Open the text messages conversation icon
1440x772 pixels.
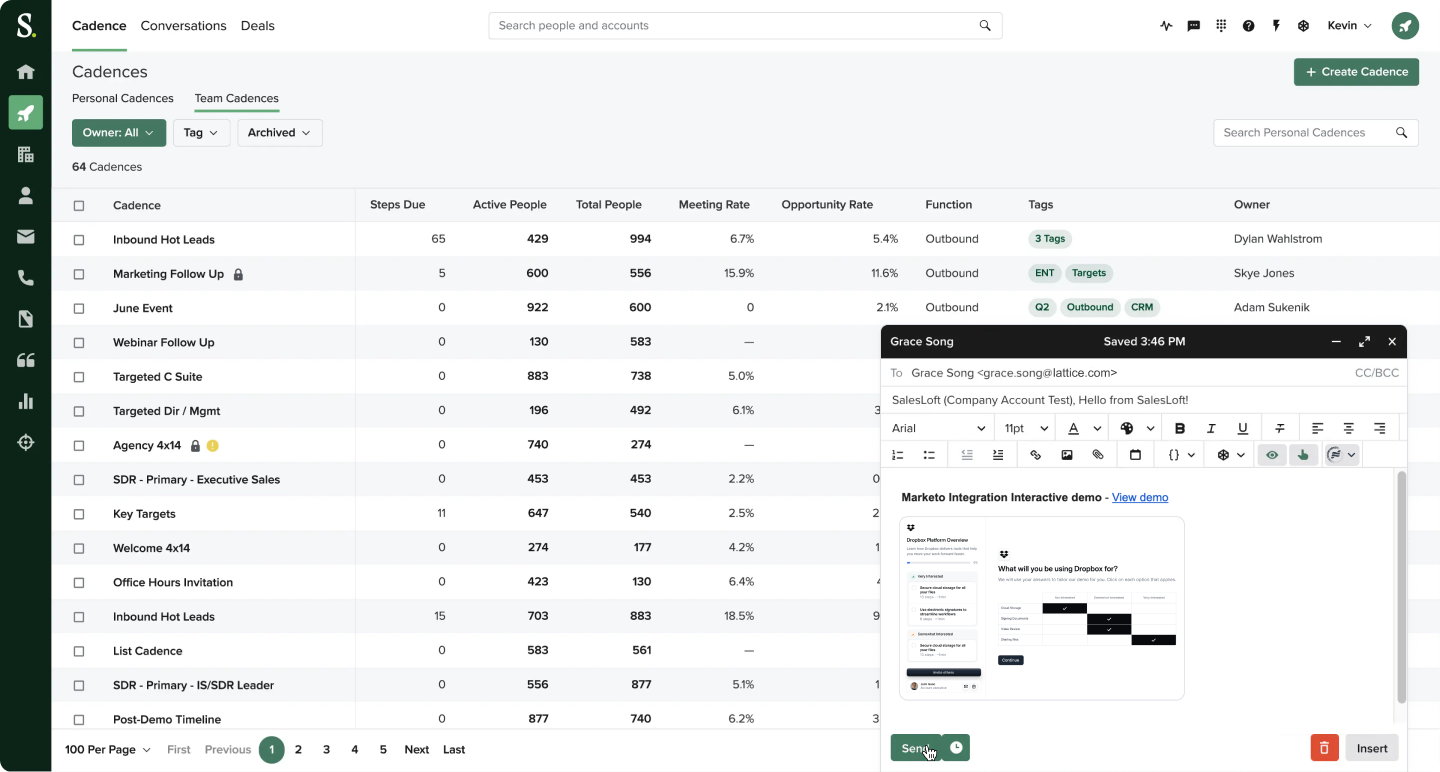pos(1193,25)
